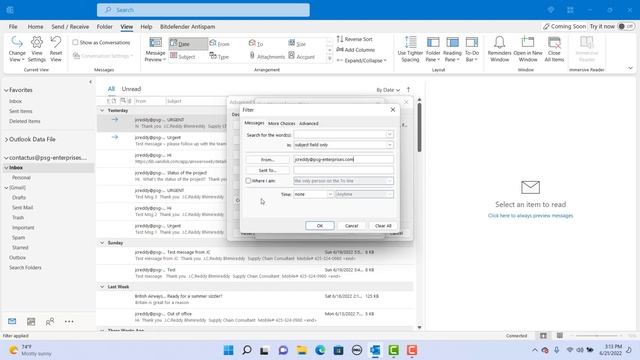Image resolution: width=640 pixels, height=360 pixels.
Task: Click Reset View icon
Action: click(x=56, y=49)
